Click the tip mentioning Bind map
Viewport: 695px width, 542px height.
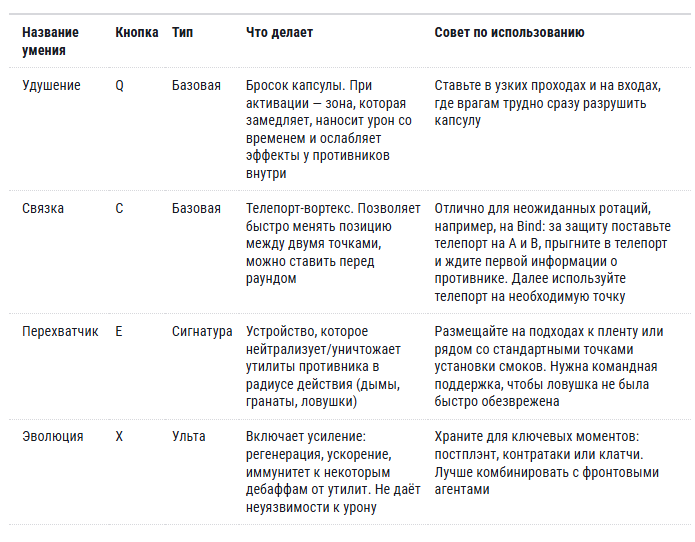coord(552,252)
